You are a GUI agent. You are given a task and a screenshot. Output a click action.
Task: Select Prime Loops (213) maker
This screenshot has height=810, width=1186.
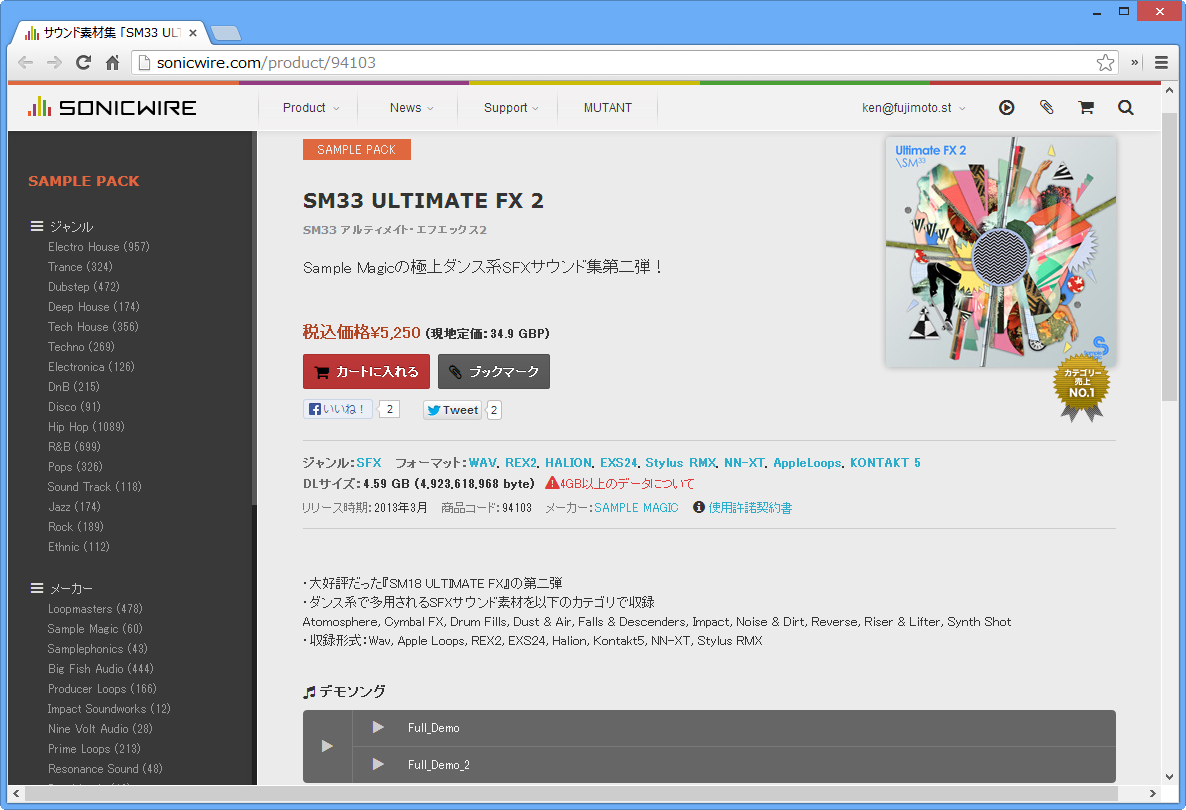coord(94,749)
